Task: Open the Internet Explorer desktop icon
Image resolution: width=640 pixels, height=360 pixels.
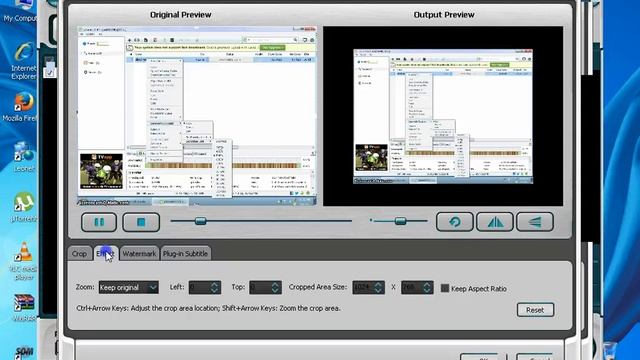Action: pos(24,61)
